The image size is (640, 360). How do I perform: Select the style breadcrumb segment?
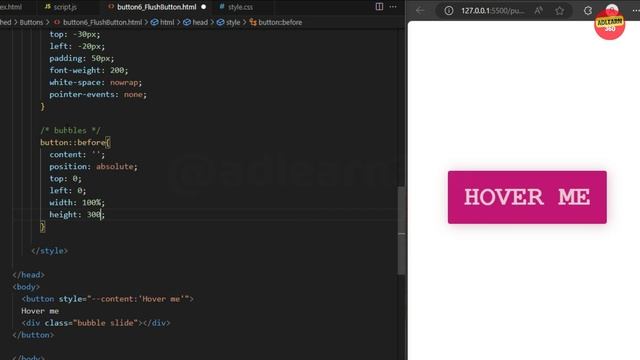point(229,22)
